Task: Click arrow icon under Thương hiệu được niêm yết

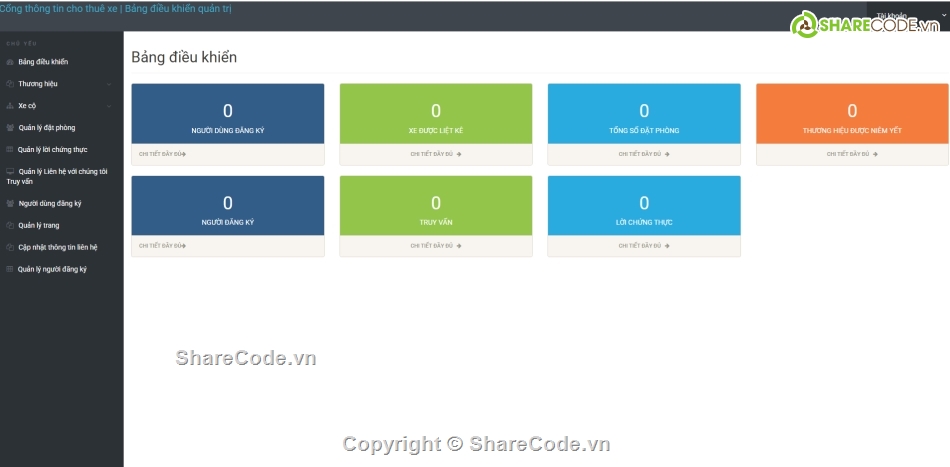Action: (x=875, y=154)
